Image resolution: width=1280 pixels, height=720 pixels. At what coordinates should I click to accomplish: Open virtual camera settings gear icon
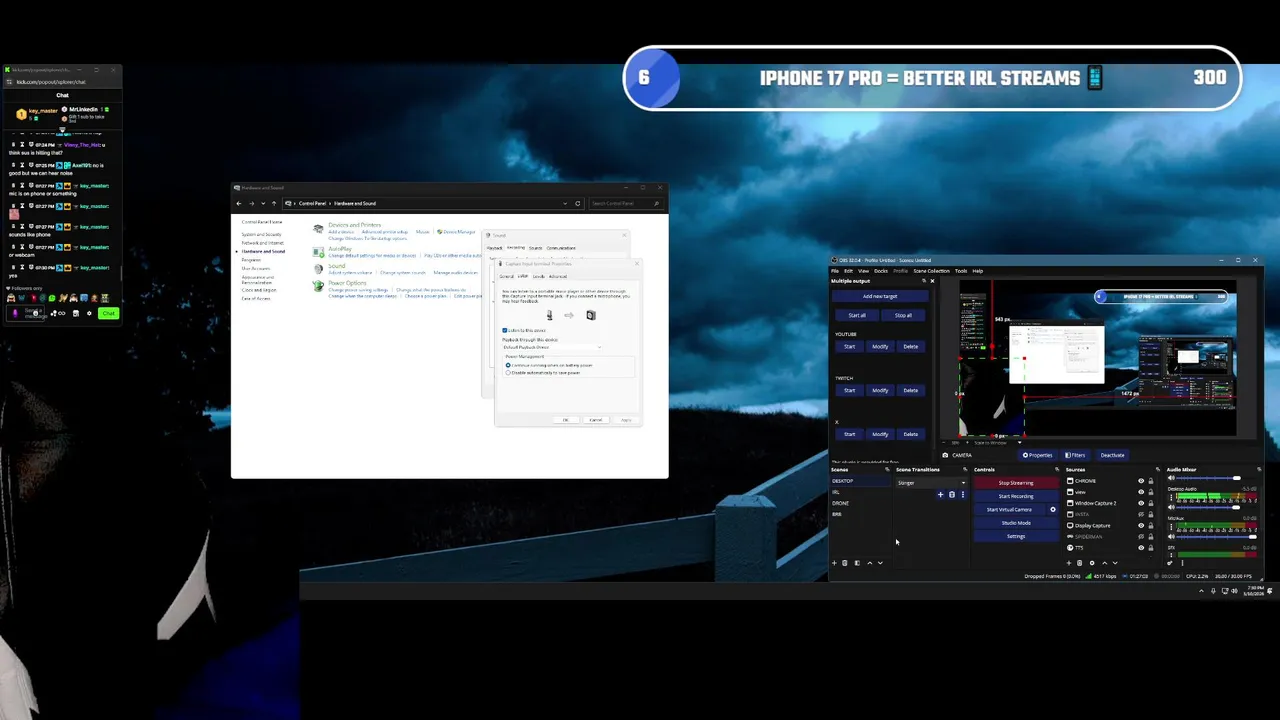pyautogui.click(x=1053, y=510)
